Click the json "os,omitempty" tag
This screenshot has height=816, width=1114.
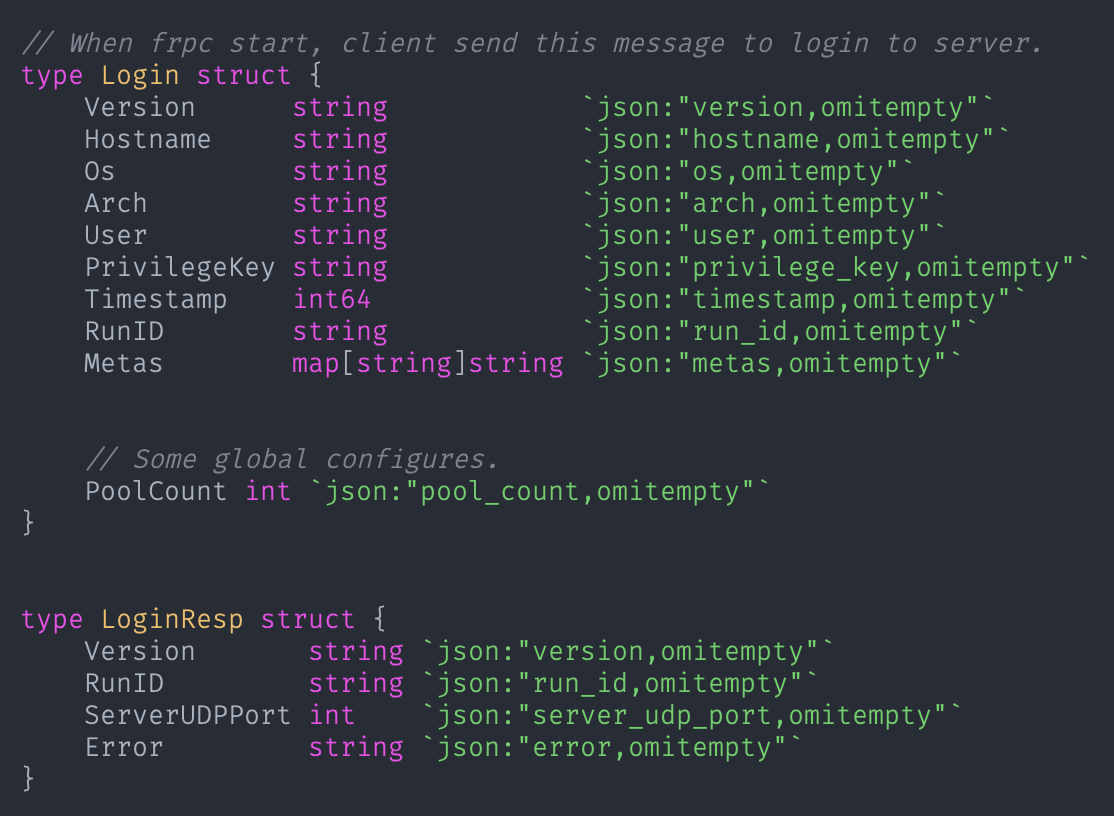(749, 171)
